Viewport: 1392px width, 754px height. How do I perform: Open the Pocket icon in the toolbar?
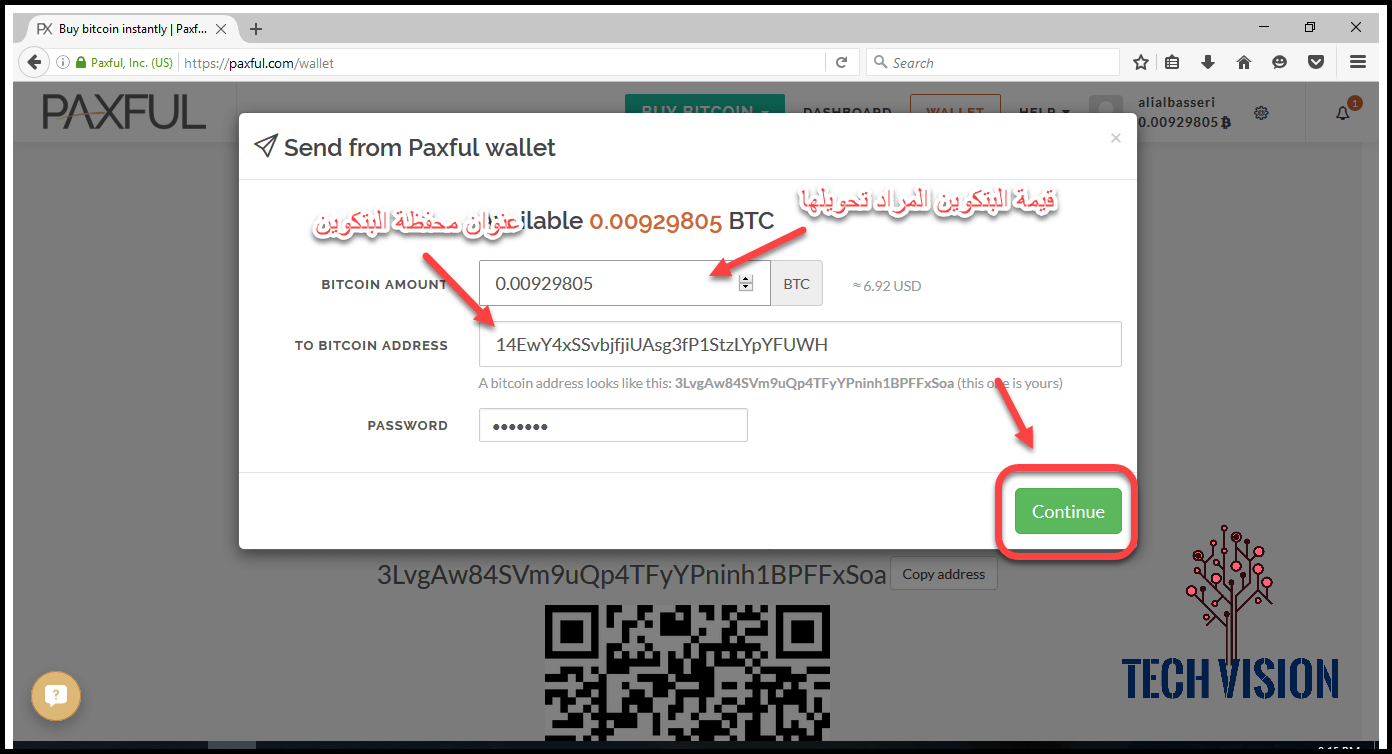[x=1316, y=62]
